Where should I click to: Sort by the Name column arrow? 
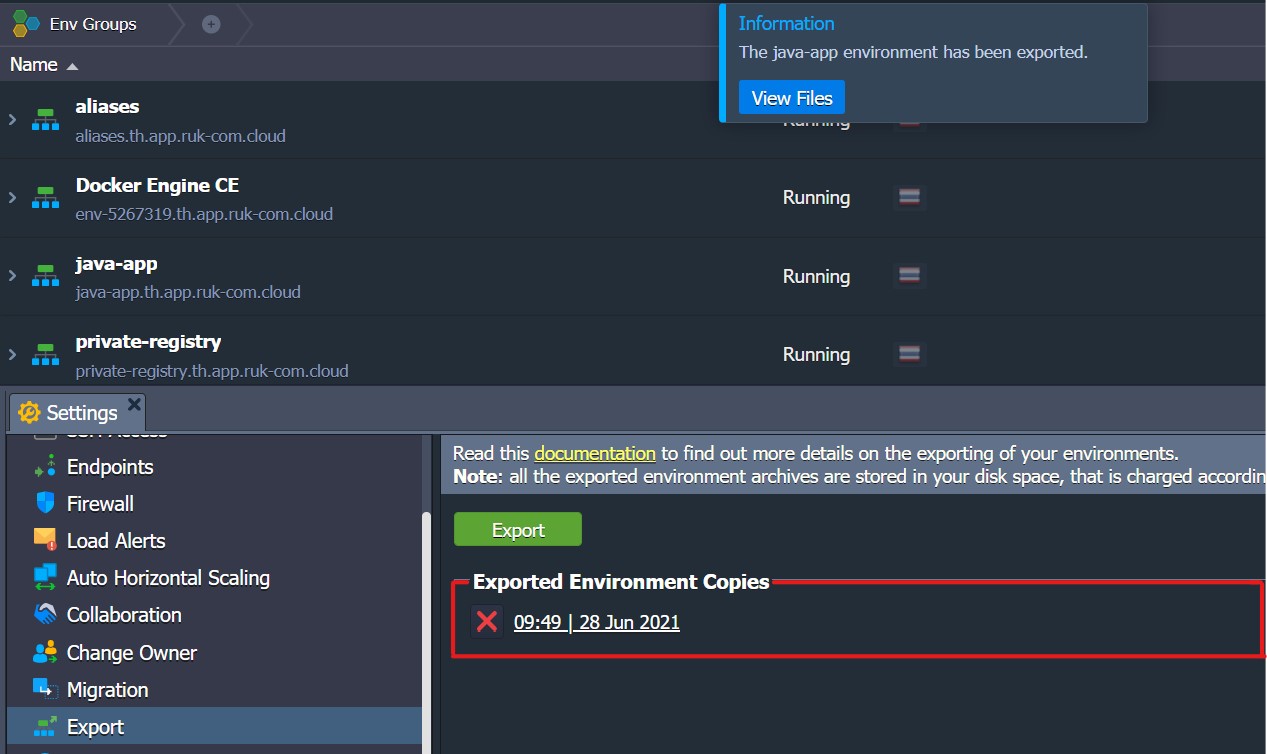(72, 66)
